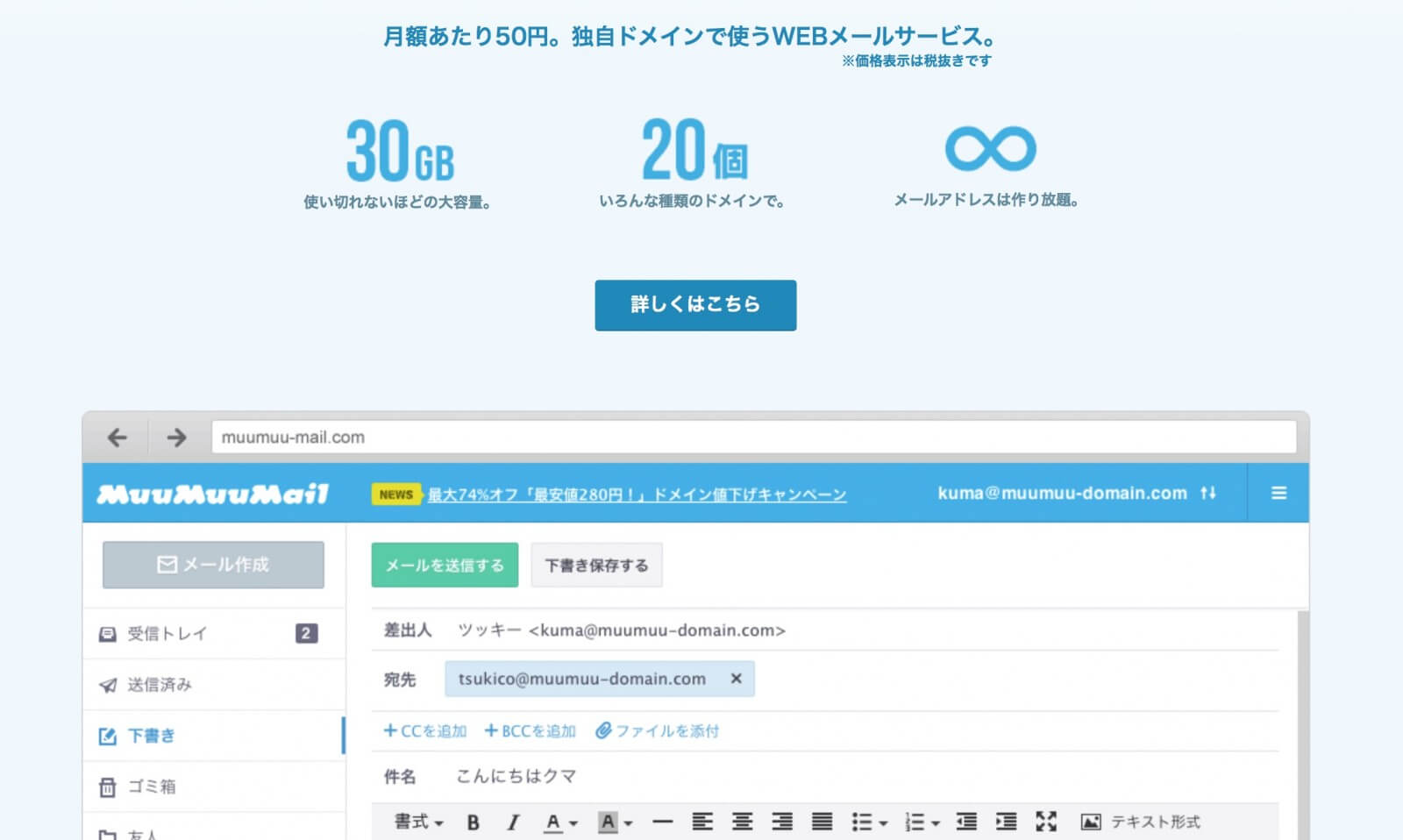Click the 件名 subject field こんにちはクマ
Image resolution: width=1403 pixels, height=840 pixels.
(x=824, y=777)
